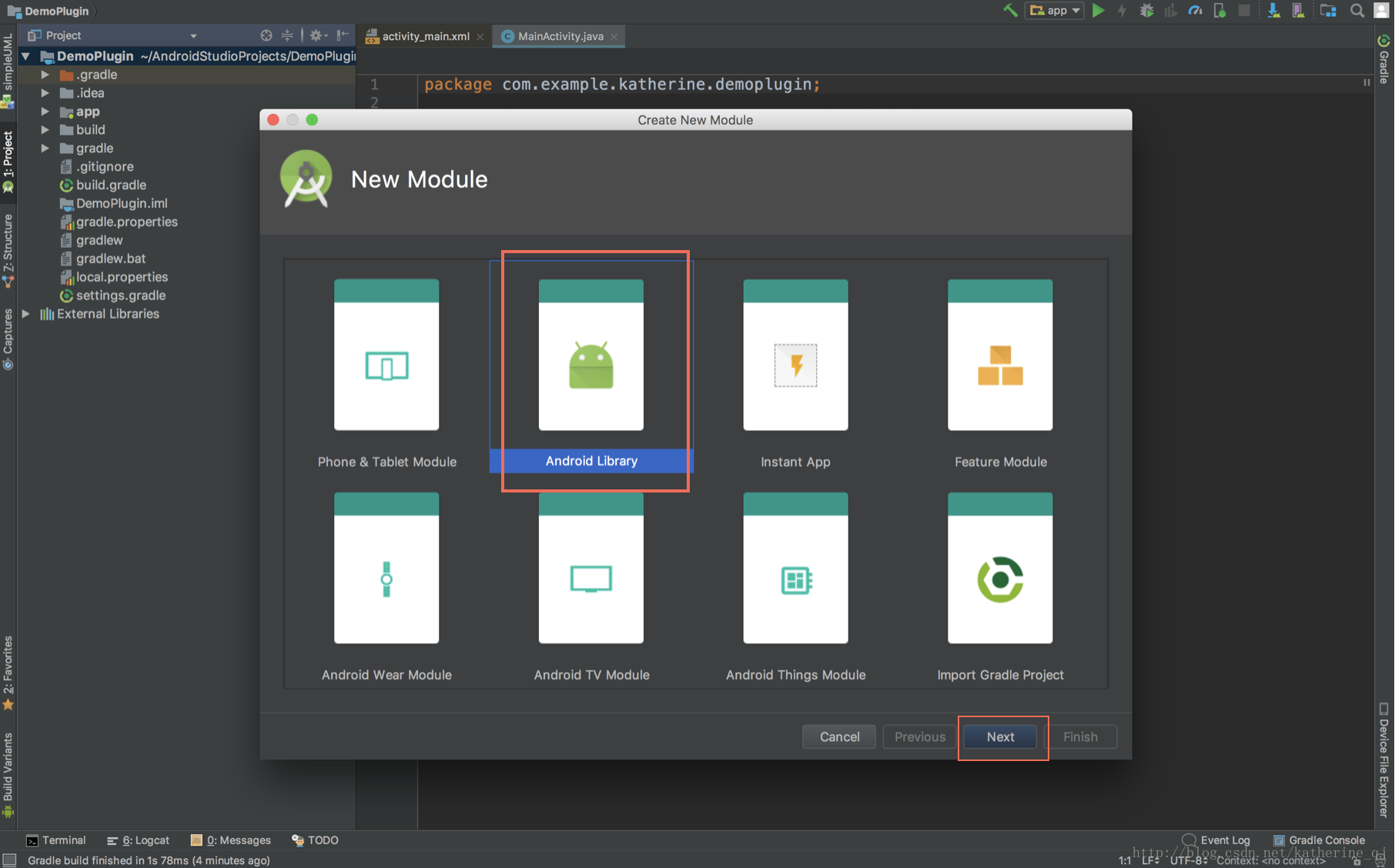Open the Gradle side panel
This screenshot has height=868, width=1395.
[x=1384, y=59]
